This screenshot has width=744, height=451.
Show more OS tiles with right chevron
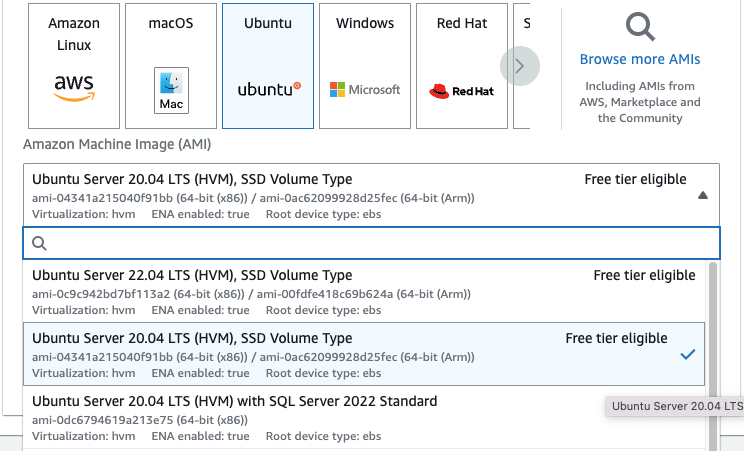[520, 66]
